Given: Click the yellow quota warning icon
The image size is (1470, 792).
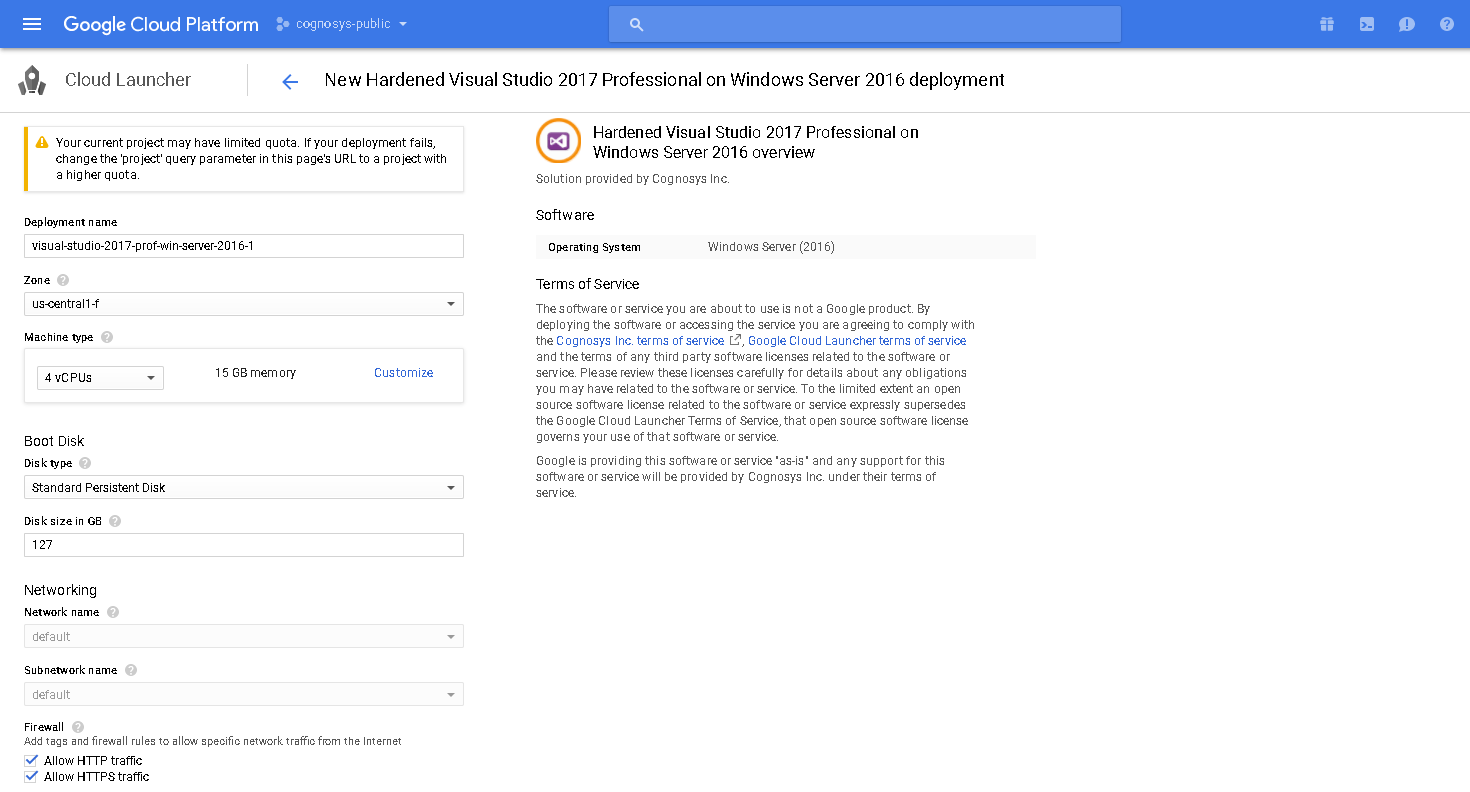Looking at the screenshot, I should [42, 143].
